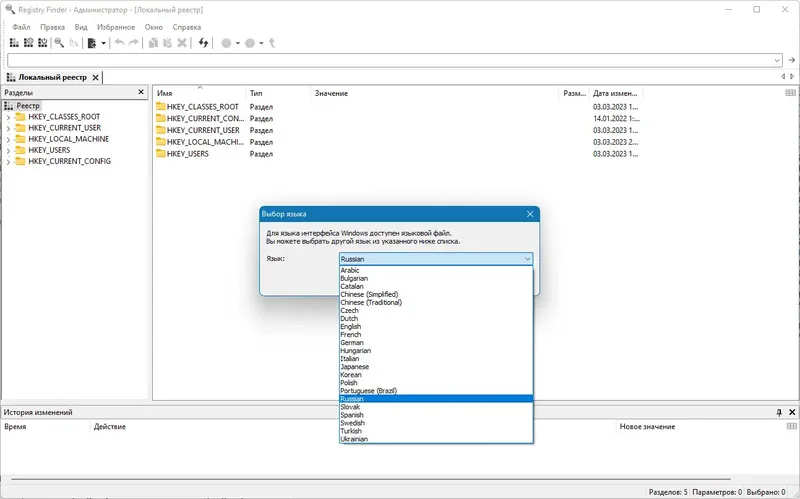This screenshot has height=499, width=800.
Task: Open the address bar history dropdown
Action: 777,60
